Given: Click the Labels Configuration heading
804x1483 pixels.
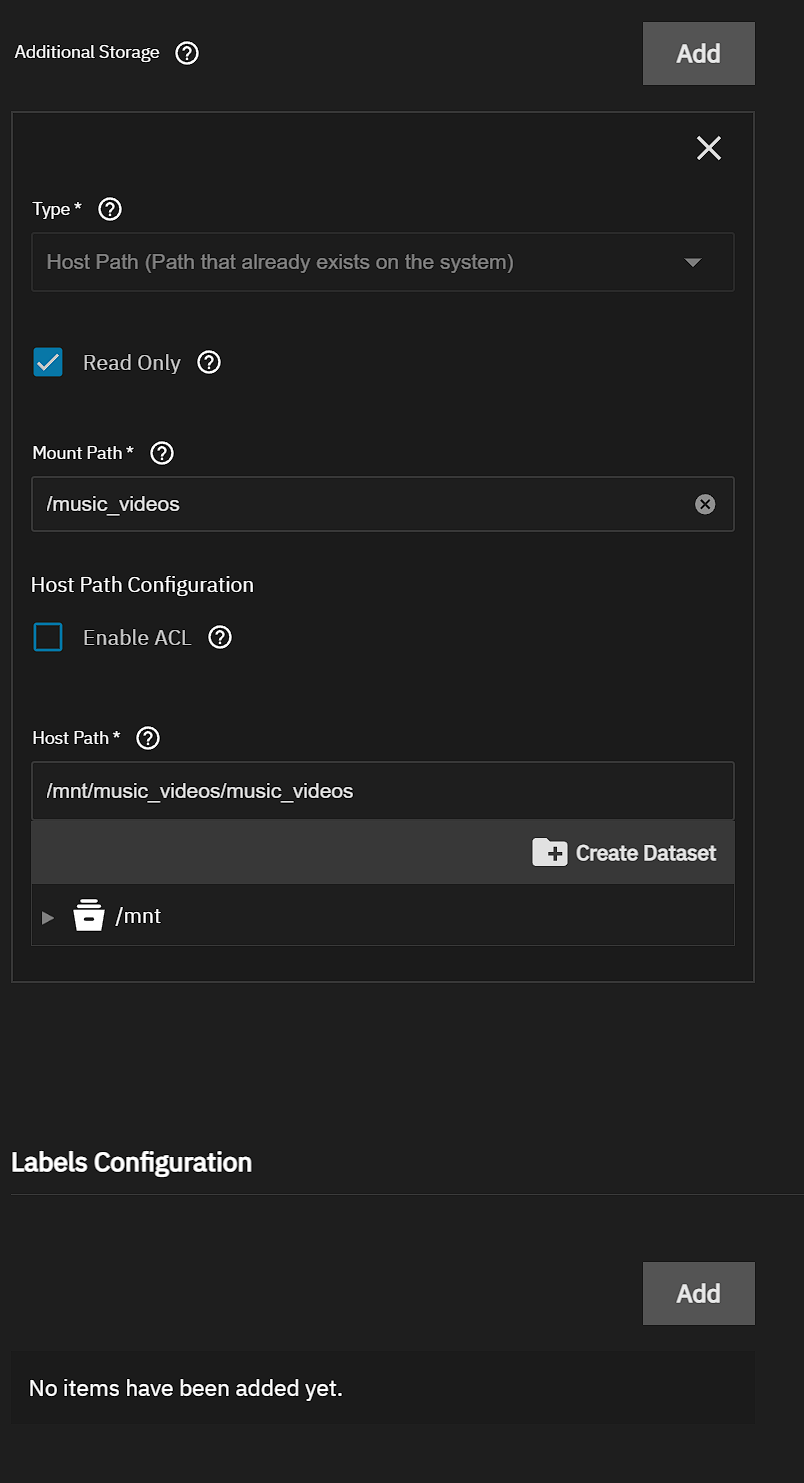Looking at the screenshot, I should tap(131, 1162).
